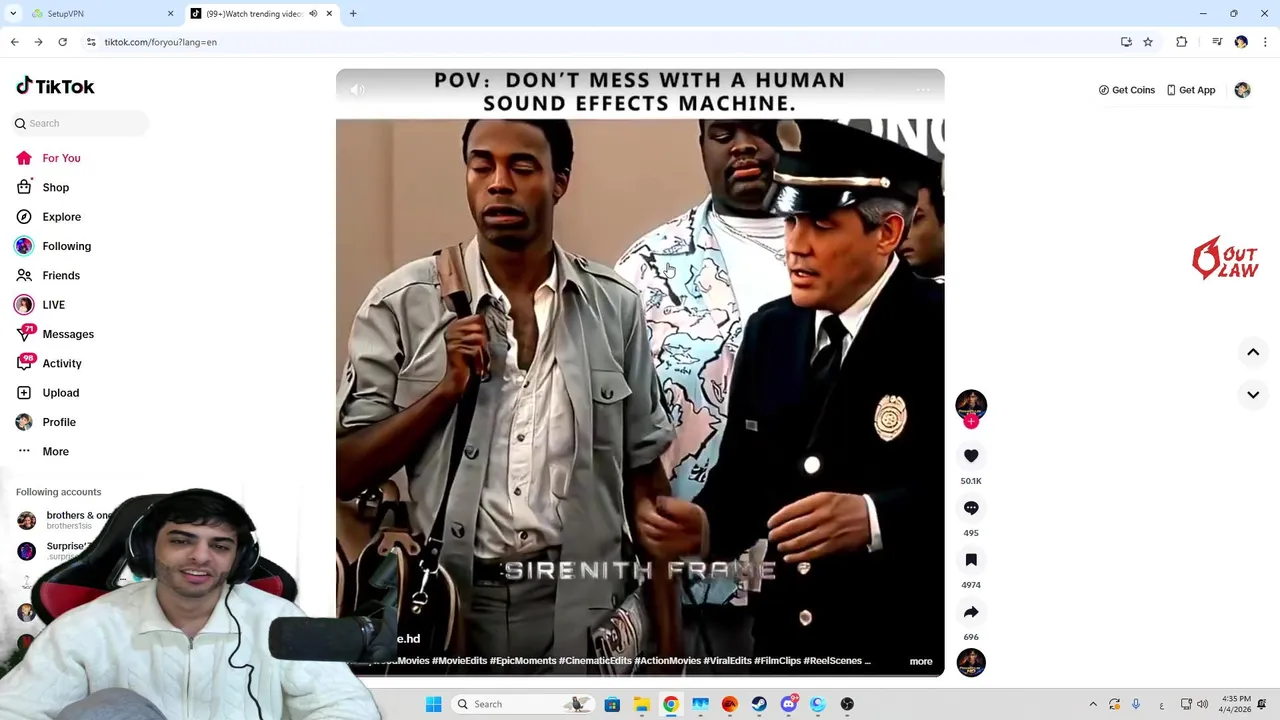
Task: Go to previous video with the up chevron
Action: click(1253, 352)
